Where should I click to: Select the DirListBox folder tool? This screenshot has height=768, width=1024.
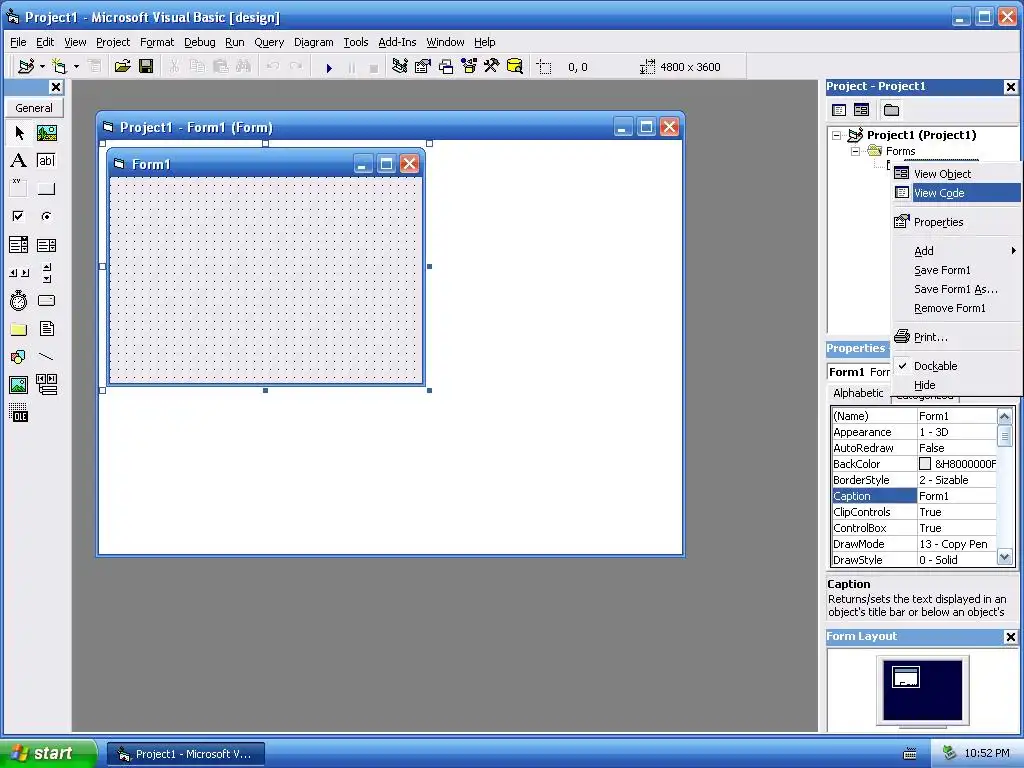point(19,329)
